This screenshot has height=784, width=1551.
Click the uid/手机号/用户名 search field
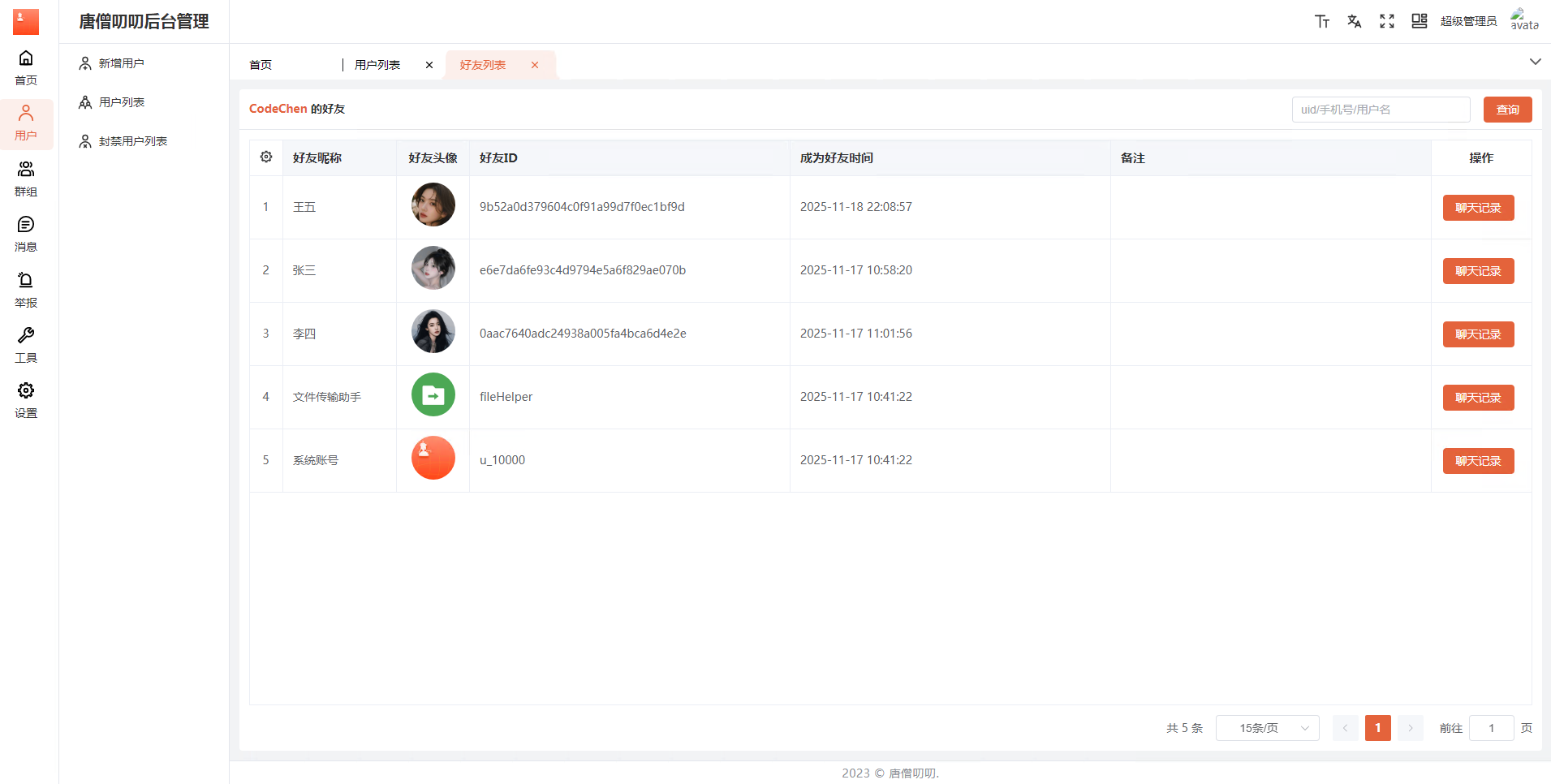pos(1381,110)
